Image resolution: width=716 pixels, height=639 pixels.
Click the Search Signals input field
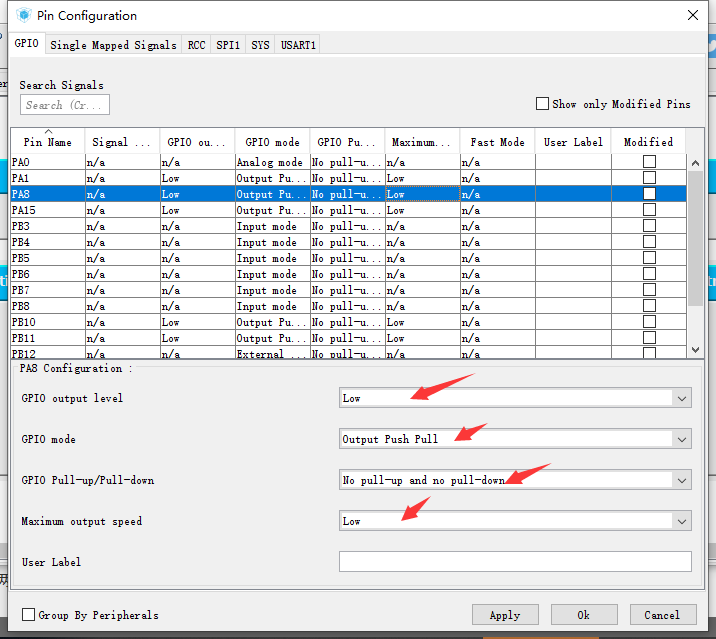[65, 105]
